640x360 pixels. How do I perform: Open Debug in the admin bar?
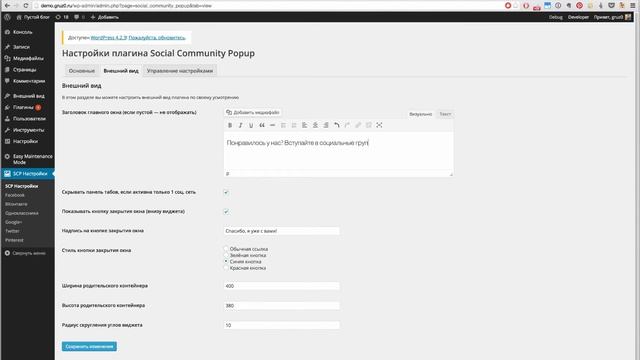coord(556,17)
